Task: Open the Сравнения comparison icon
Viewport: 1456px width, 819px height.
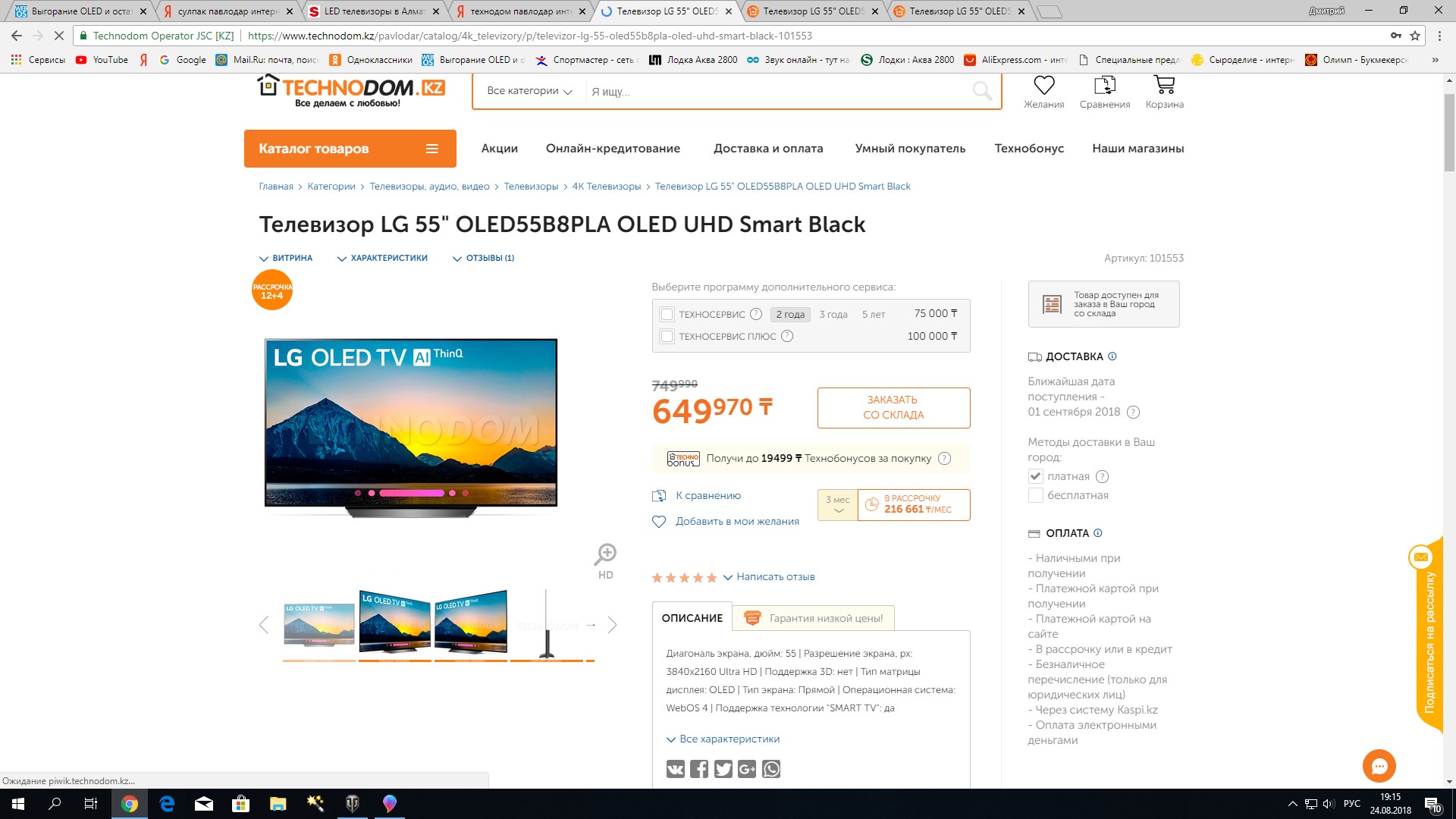Action: (x=1105, y=85)
